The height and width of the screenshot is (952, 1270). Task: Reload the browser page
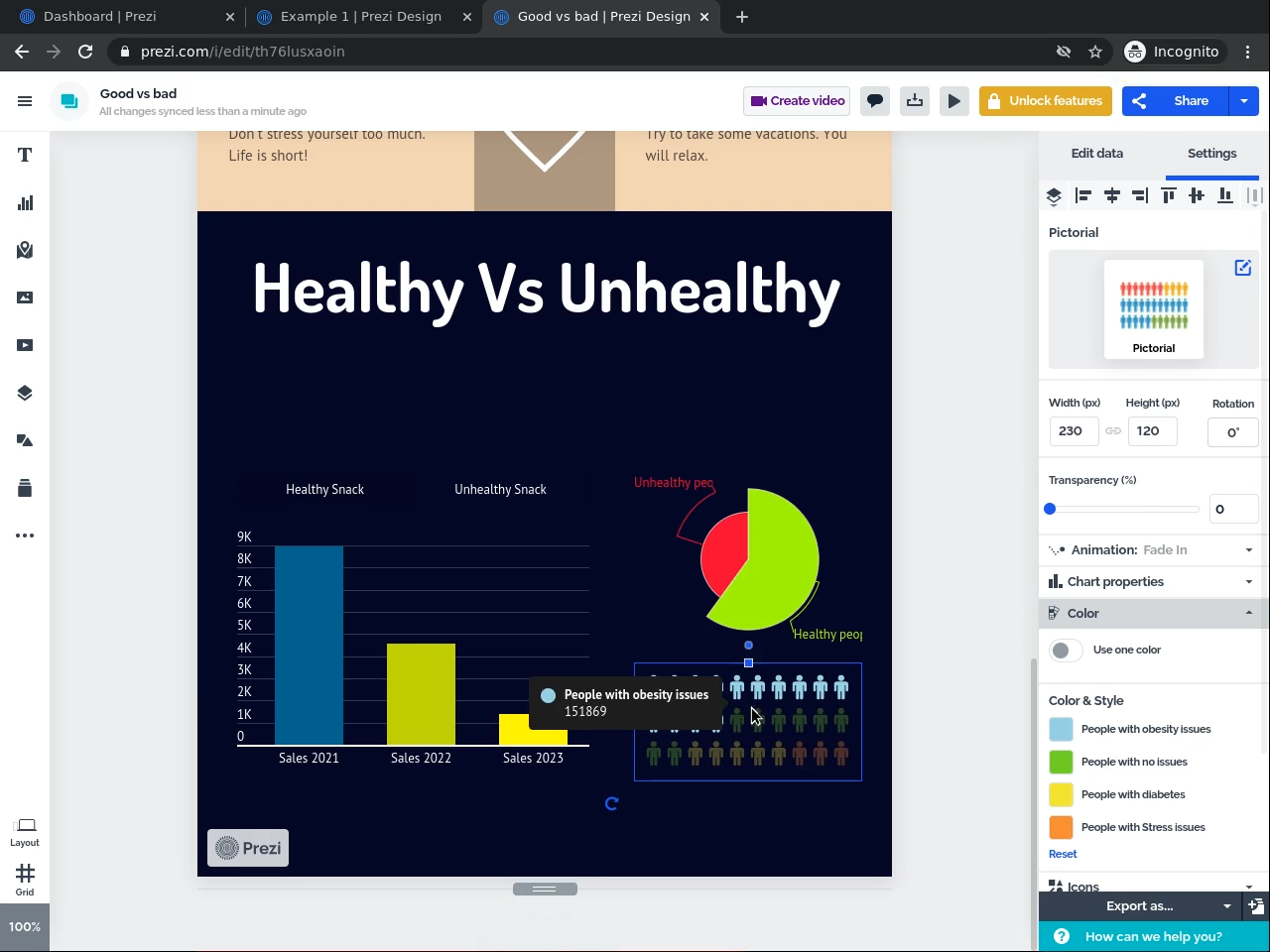coord(85,52)
